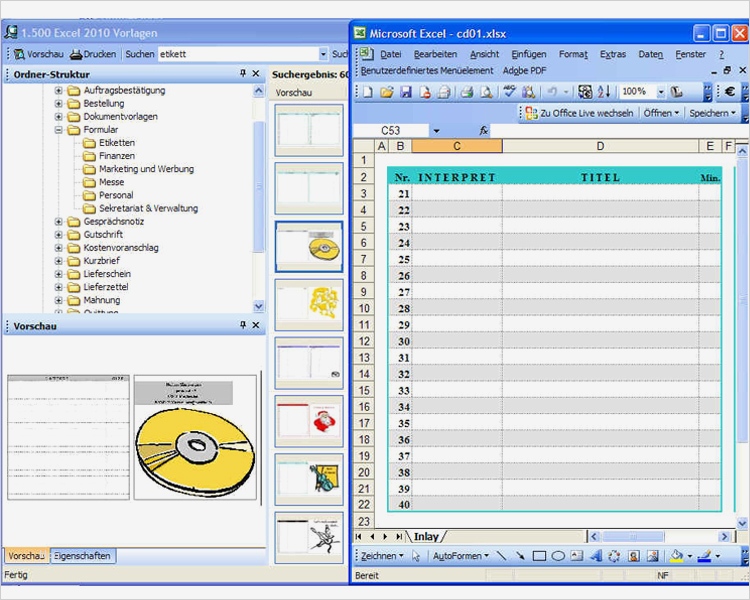Image resolution: width=750 pixels, height=600 pixels.
Task: Select the yellow CD thumbnail in search results
Action: coord(309,246)
